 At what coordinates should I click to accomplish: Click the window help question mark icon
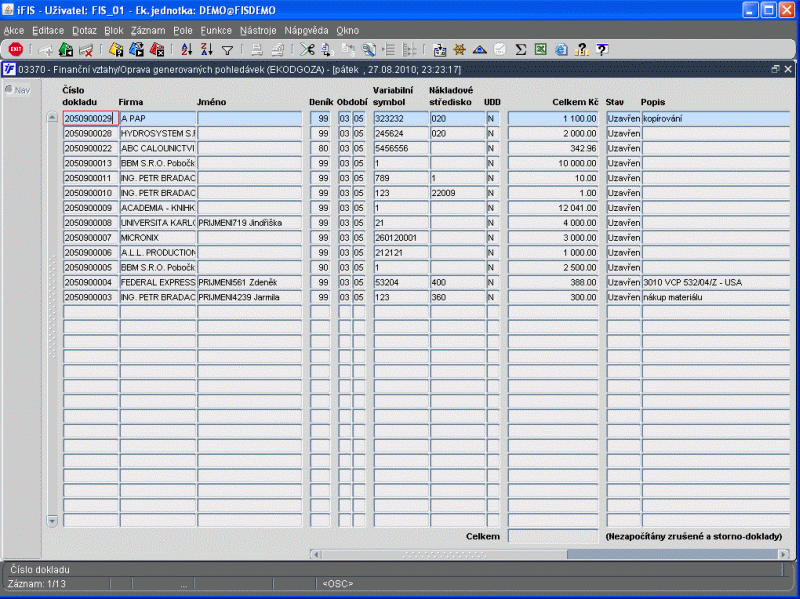pos(602,49)
